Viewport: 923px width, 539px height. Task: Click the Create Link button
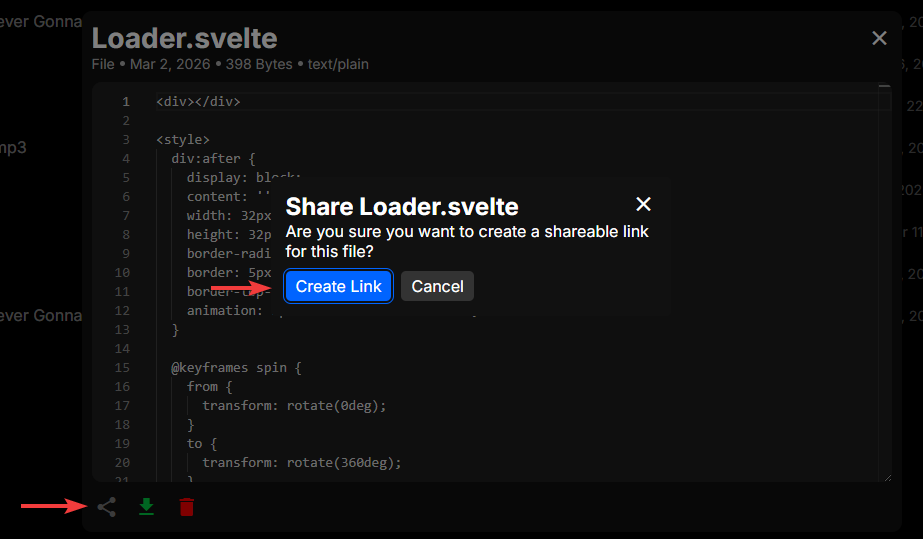pos(338,286)
